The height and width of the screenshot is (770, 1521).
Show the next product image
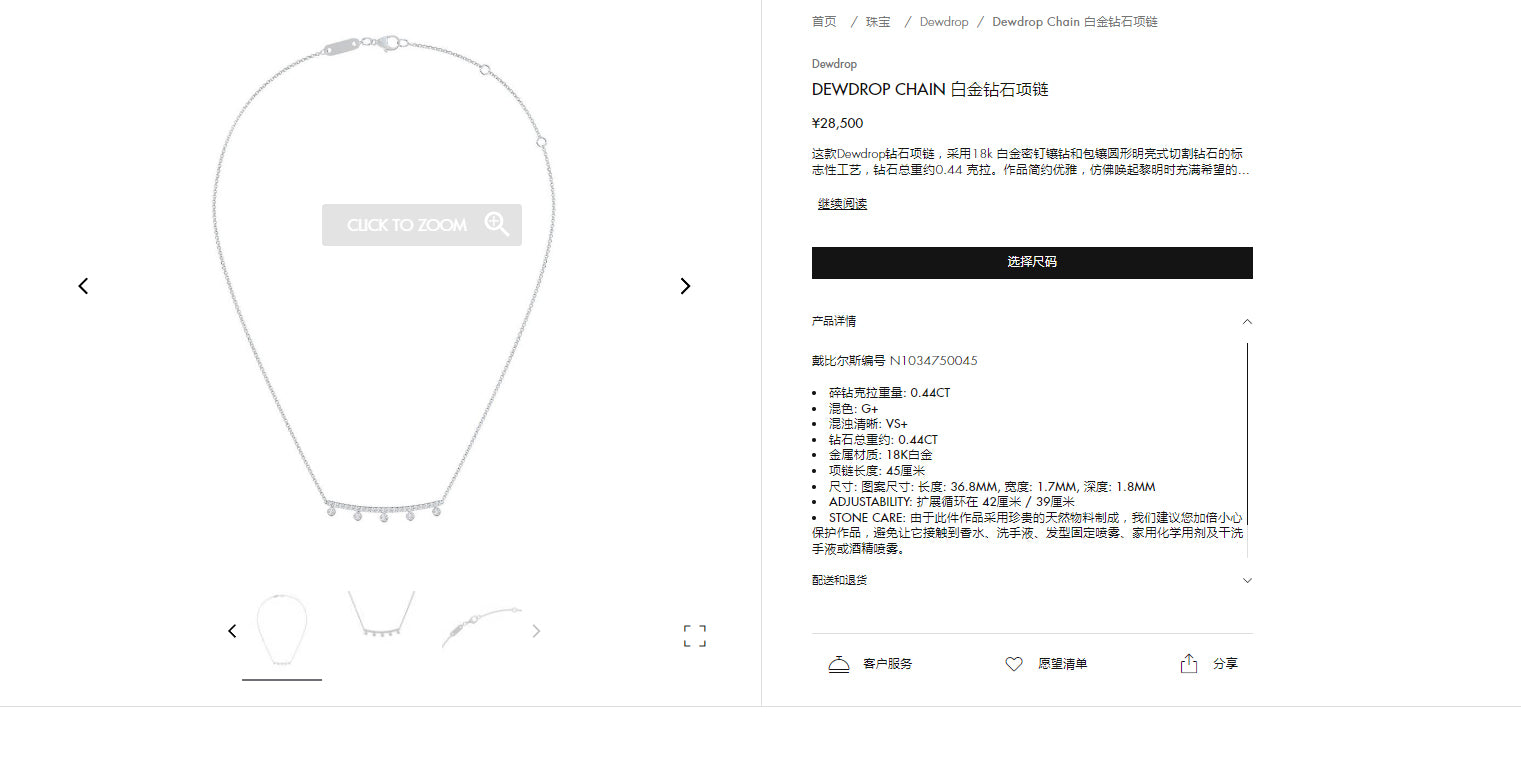(x=685, y=286)
